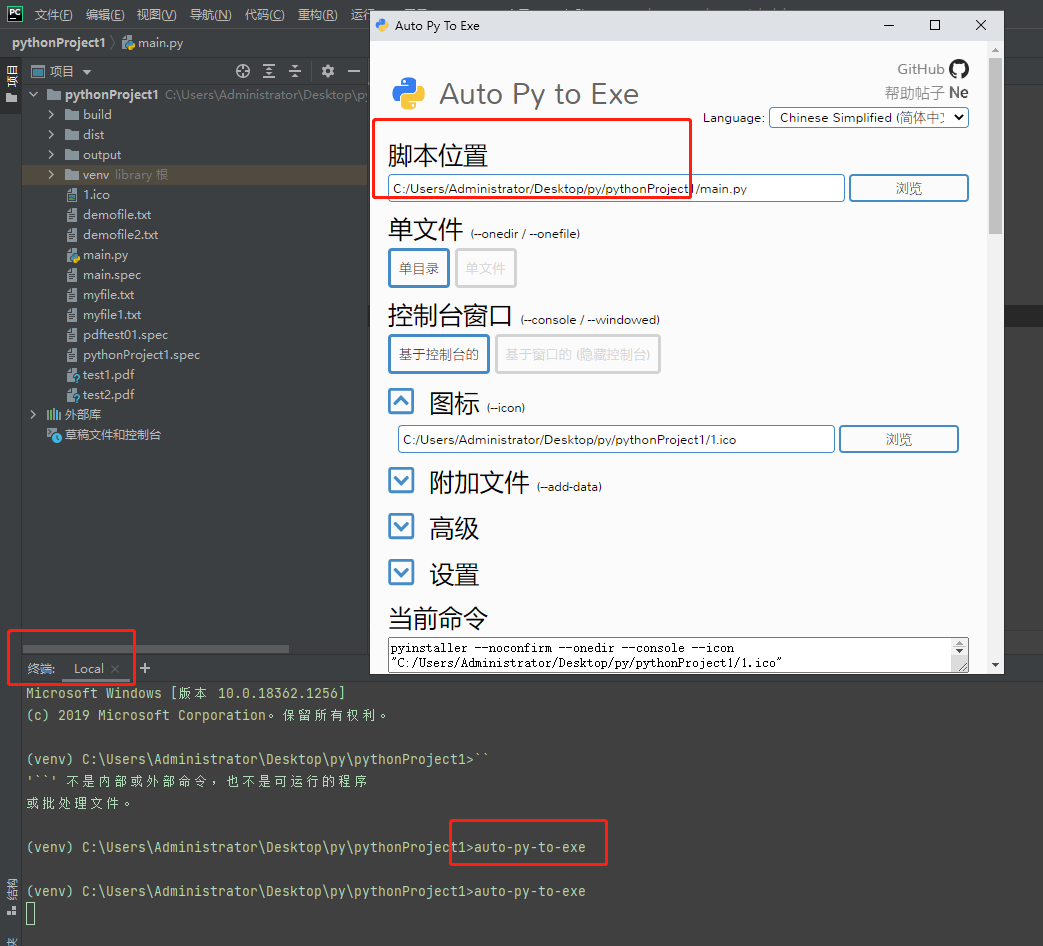Expand the venv folder
This screenshot has width=1043, height=946.
tap(51, 174)
